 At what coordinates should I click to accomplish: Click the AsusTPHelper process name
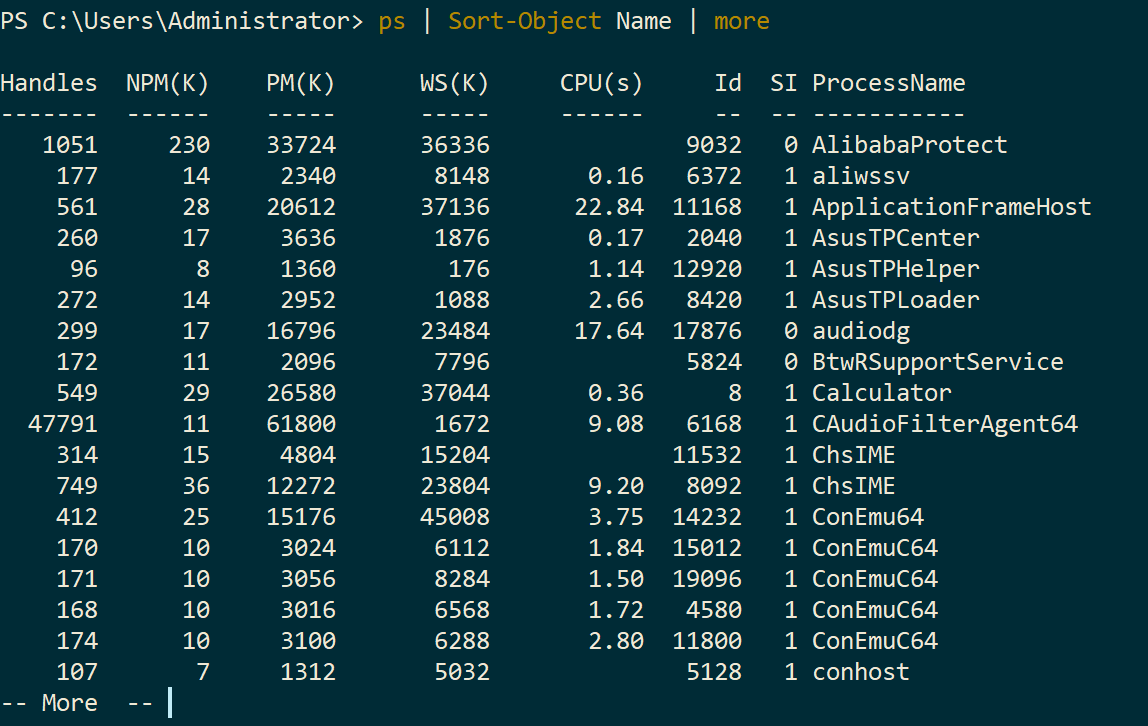[x=895, y=269]
